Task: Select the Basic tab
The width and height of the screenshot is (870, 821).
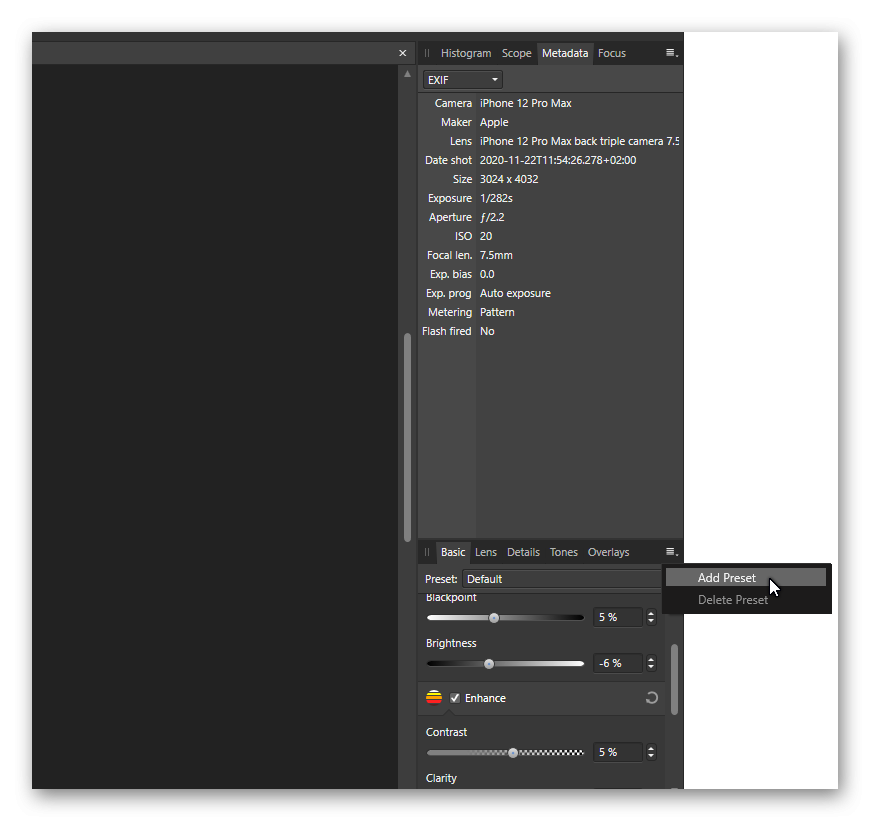Action: 453,552
